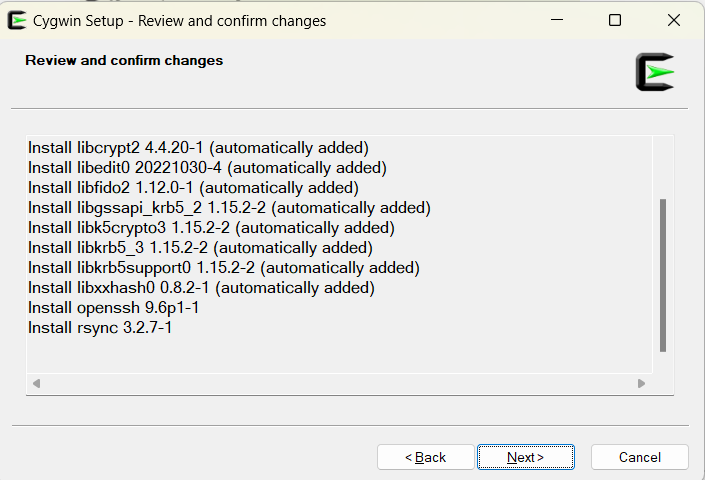Click the Install libedit0 20221030-4 entry
Image resolution: width=705 pixels, height=480 pixels.
click(x=207, y=168)
